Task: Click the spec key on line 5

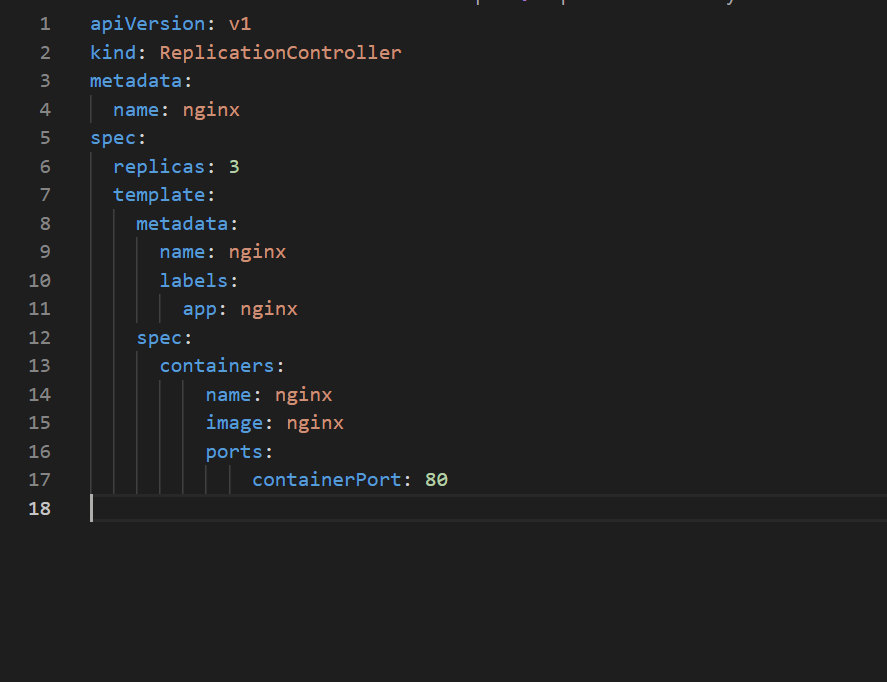Action: [111, 138]
